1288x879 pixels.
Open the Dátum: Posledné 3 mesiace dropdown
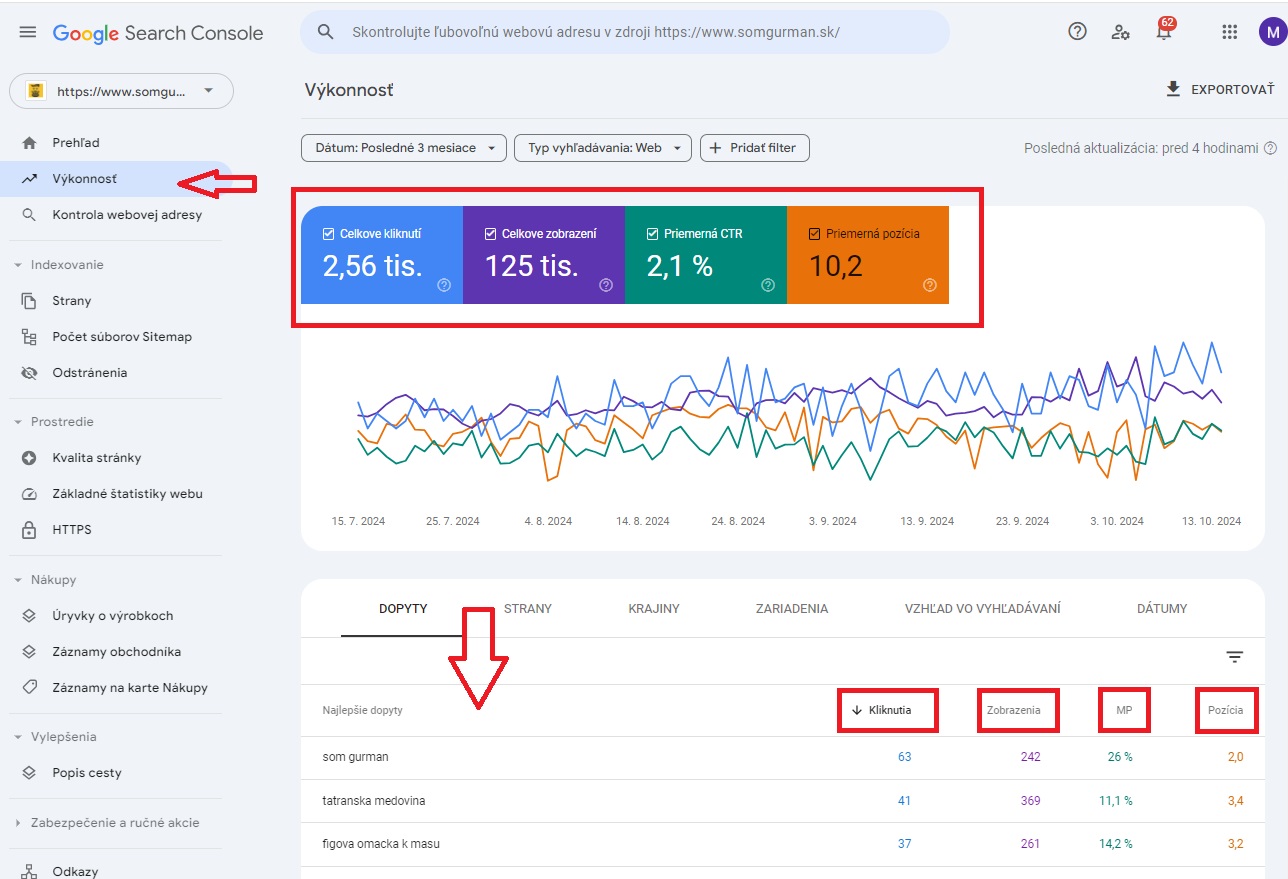(404, 148)
